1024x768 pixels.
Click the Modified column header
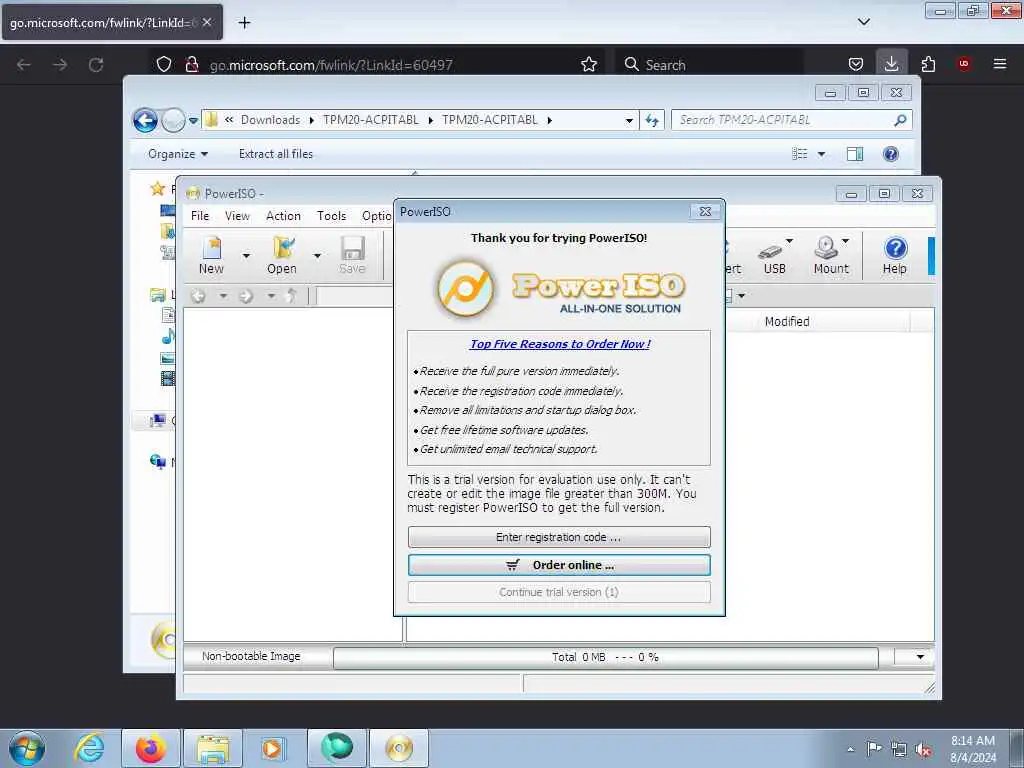787,321
